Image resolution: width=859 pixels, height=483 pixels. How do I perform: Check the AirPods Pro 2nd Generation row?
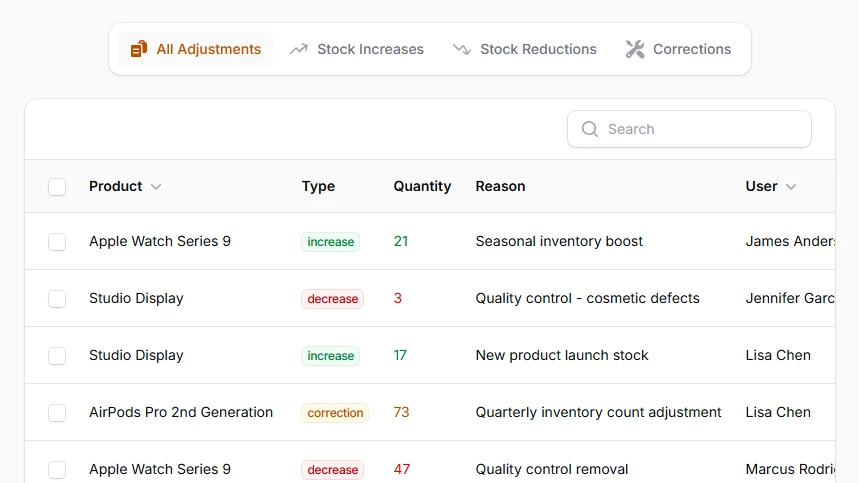(x=57, y=412)
